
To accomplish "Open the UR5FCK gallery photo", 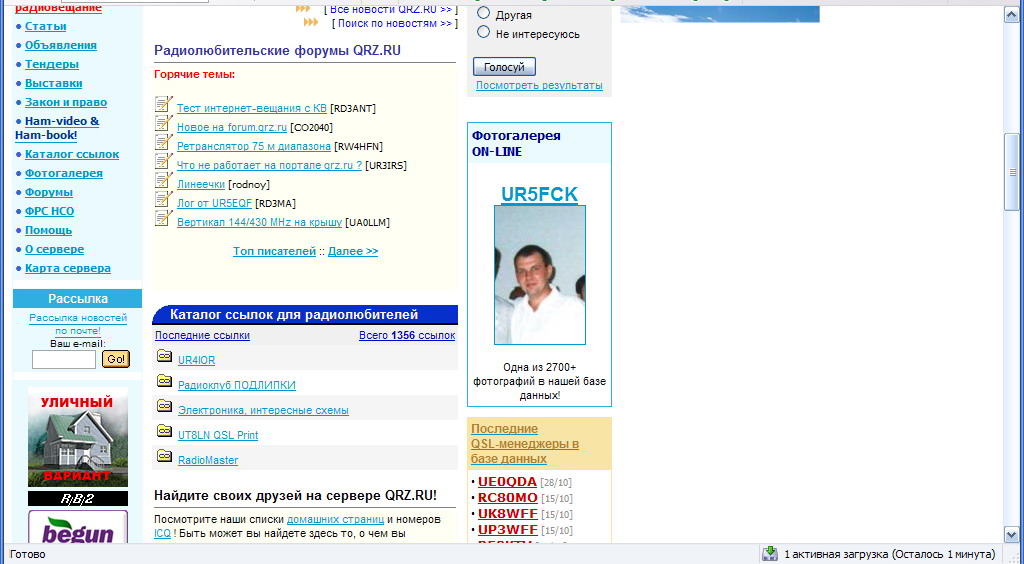I will 539,275.
